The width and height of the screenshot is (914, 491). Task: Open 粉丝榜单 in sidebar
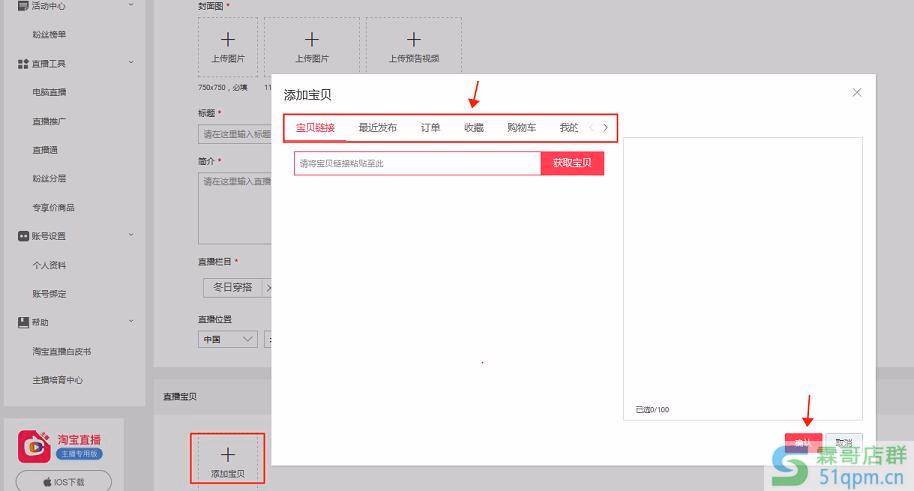(x=49, y=34)
